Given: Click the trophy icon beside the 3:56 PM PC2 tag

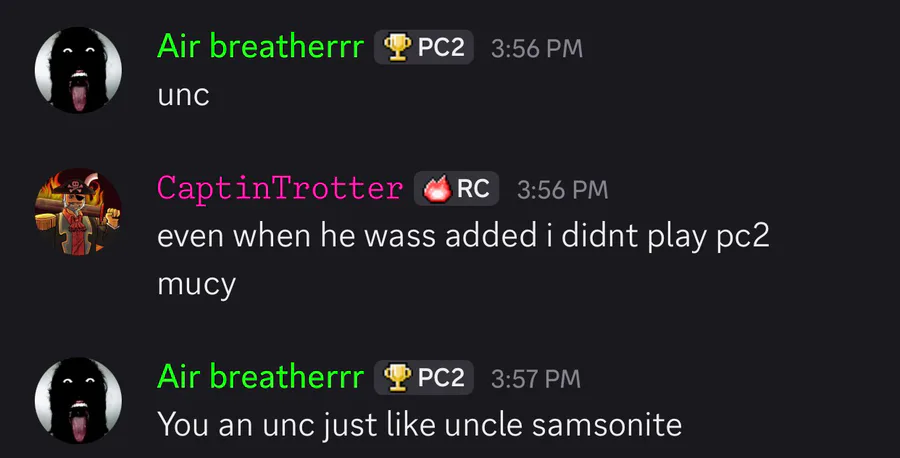Looking at the screenshot, I should point(398,47).
